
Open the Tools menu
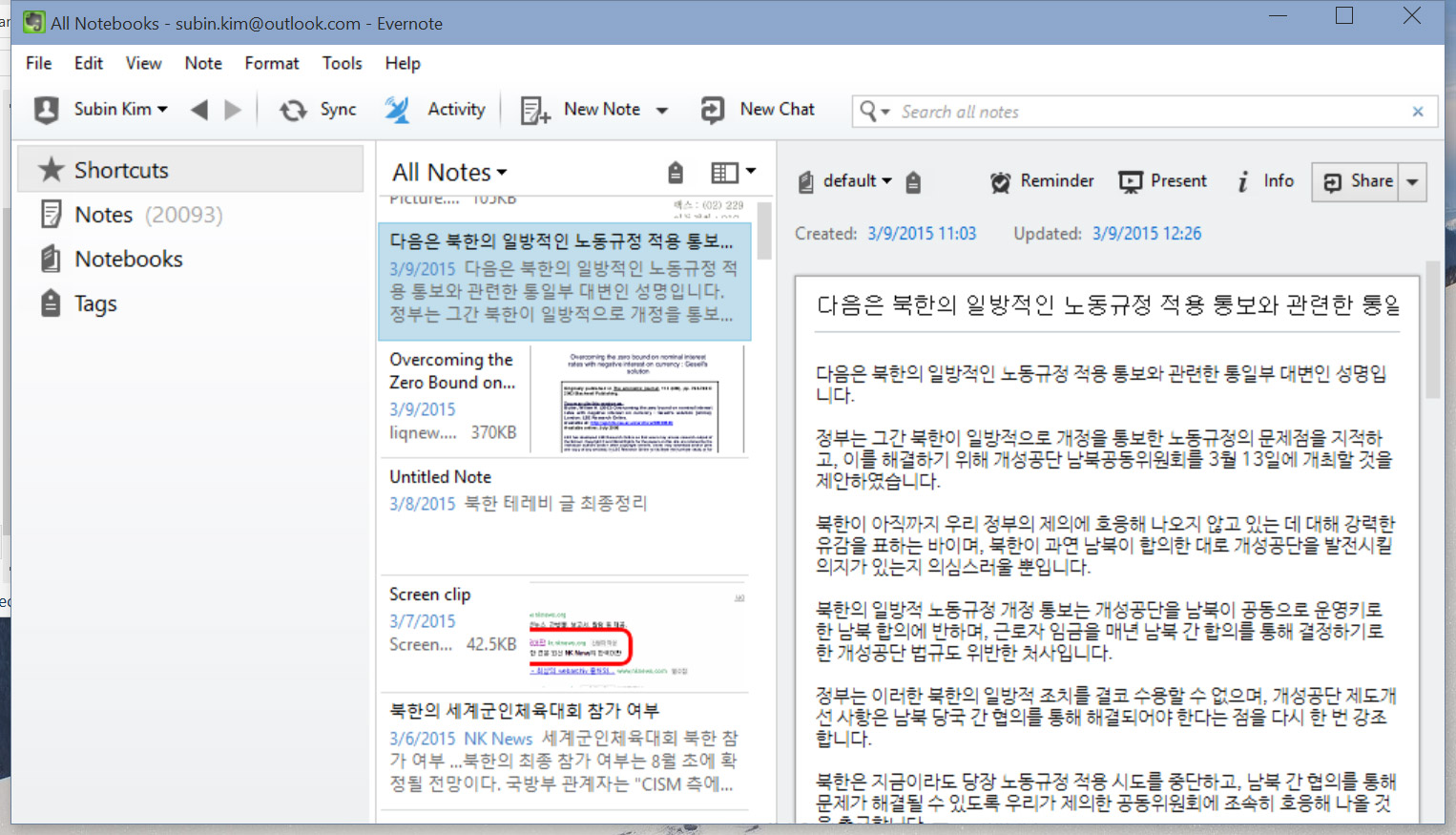point(342,63)
